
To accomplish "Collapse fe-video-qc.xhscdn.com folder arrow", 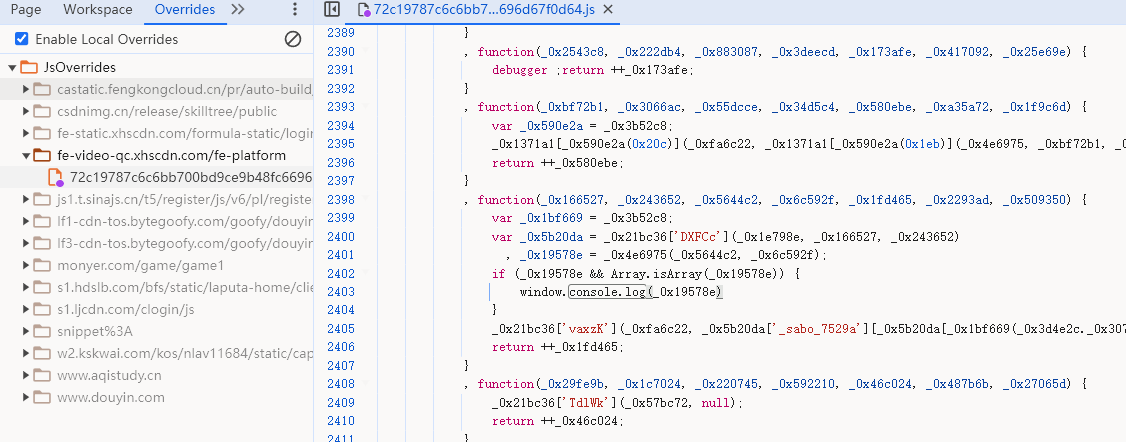I will [x=26, y=155].
